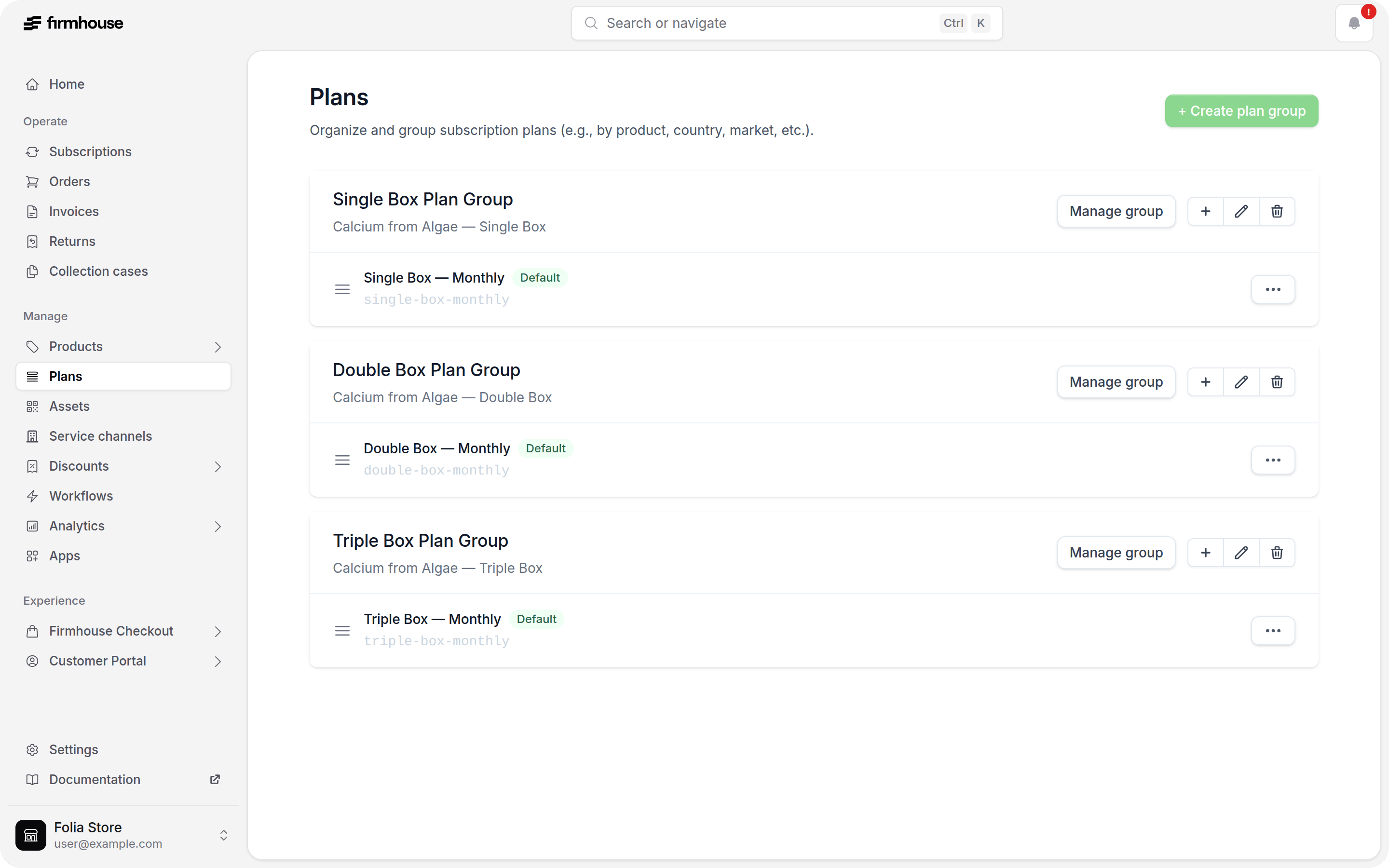Open Returns in the sidebar
Viewport: 1389px width, 868px height.
pos(123,241)
